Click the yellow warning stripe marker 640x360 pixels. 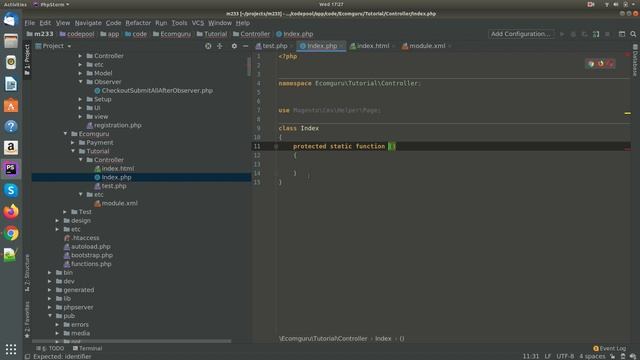628,113
